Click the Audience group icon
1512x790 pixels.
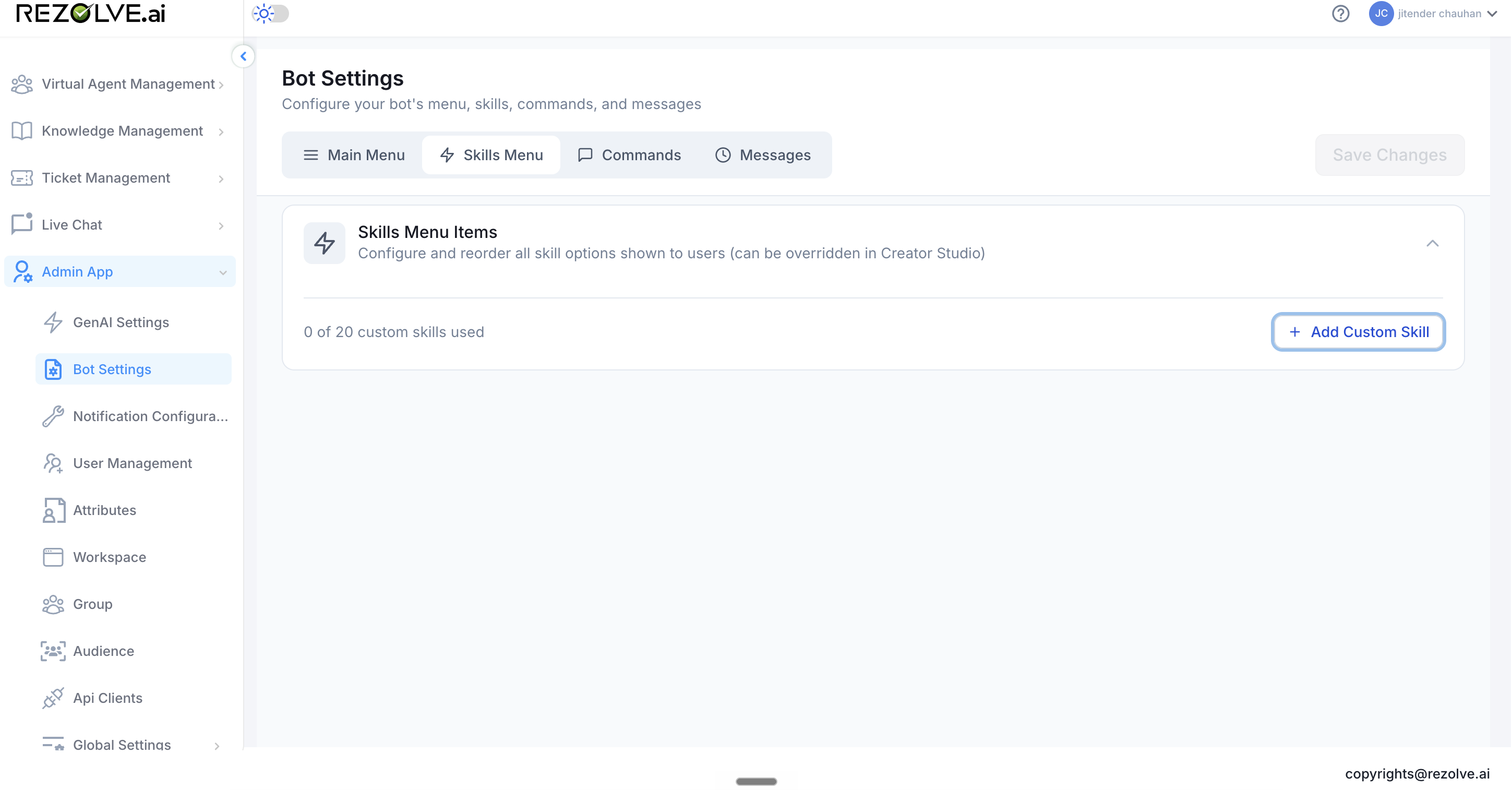click(53, 651)
